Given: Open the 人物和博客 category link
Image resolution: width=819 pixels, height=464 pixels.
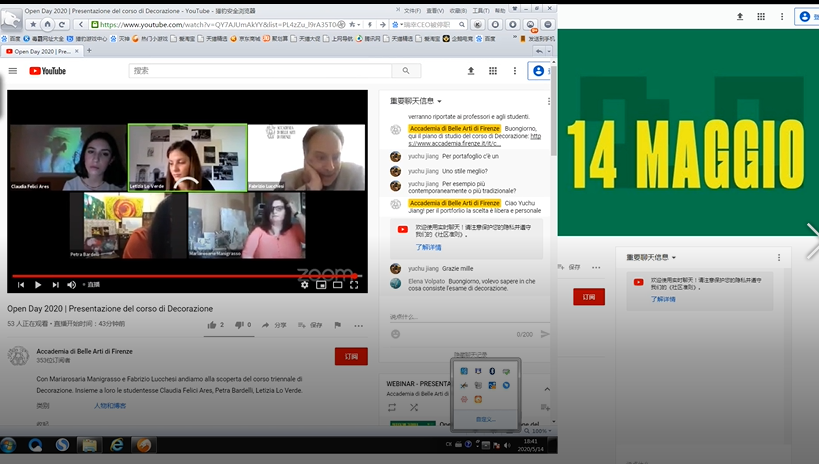Looking at the screenshot, I should point(110,405).
